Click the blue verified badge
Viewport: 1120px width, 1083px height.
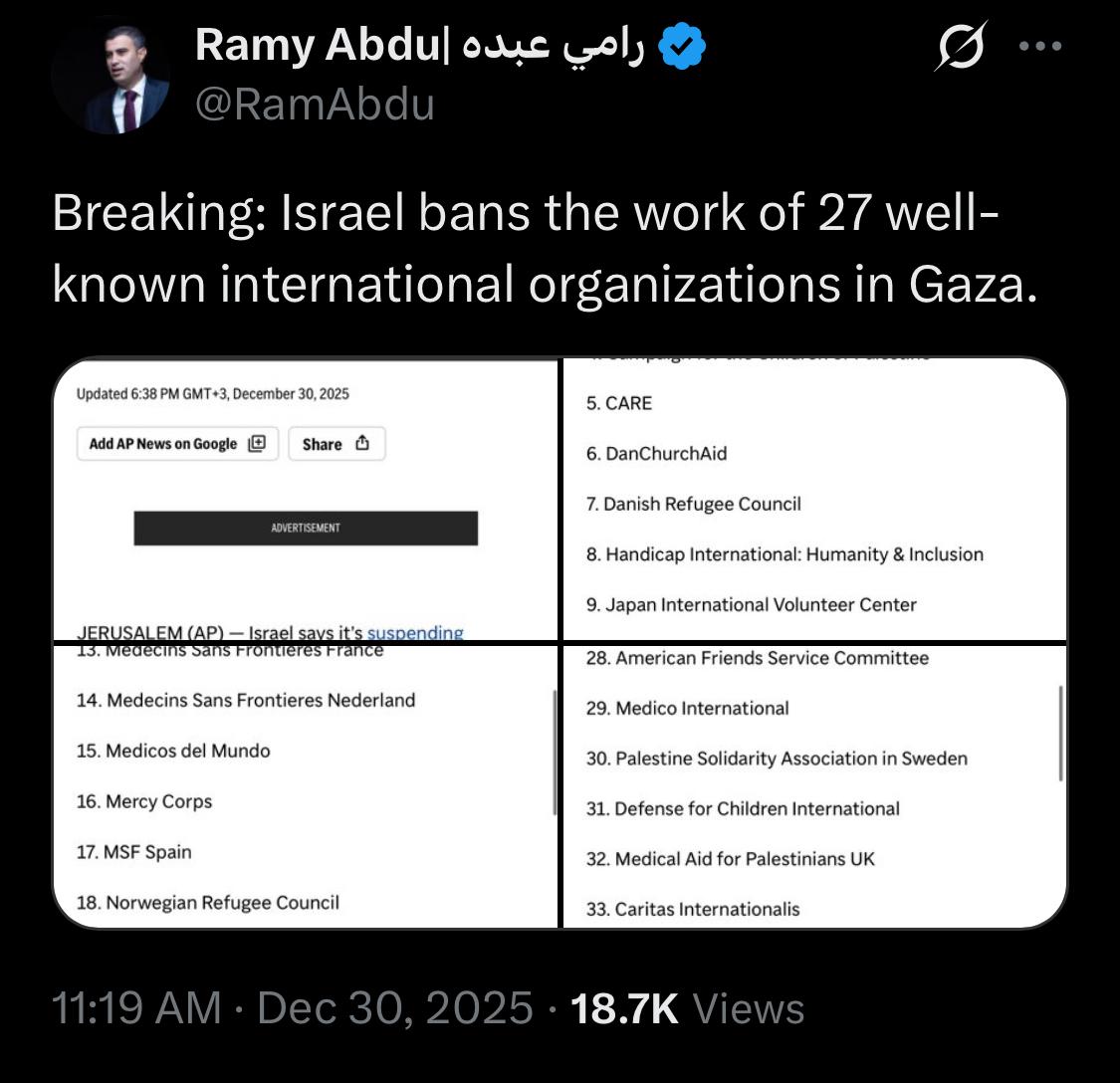(685, 46)
